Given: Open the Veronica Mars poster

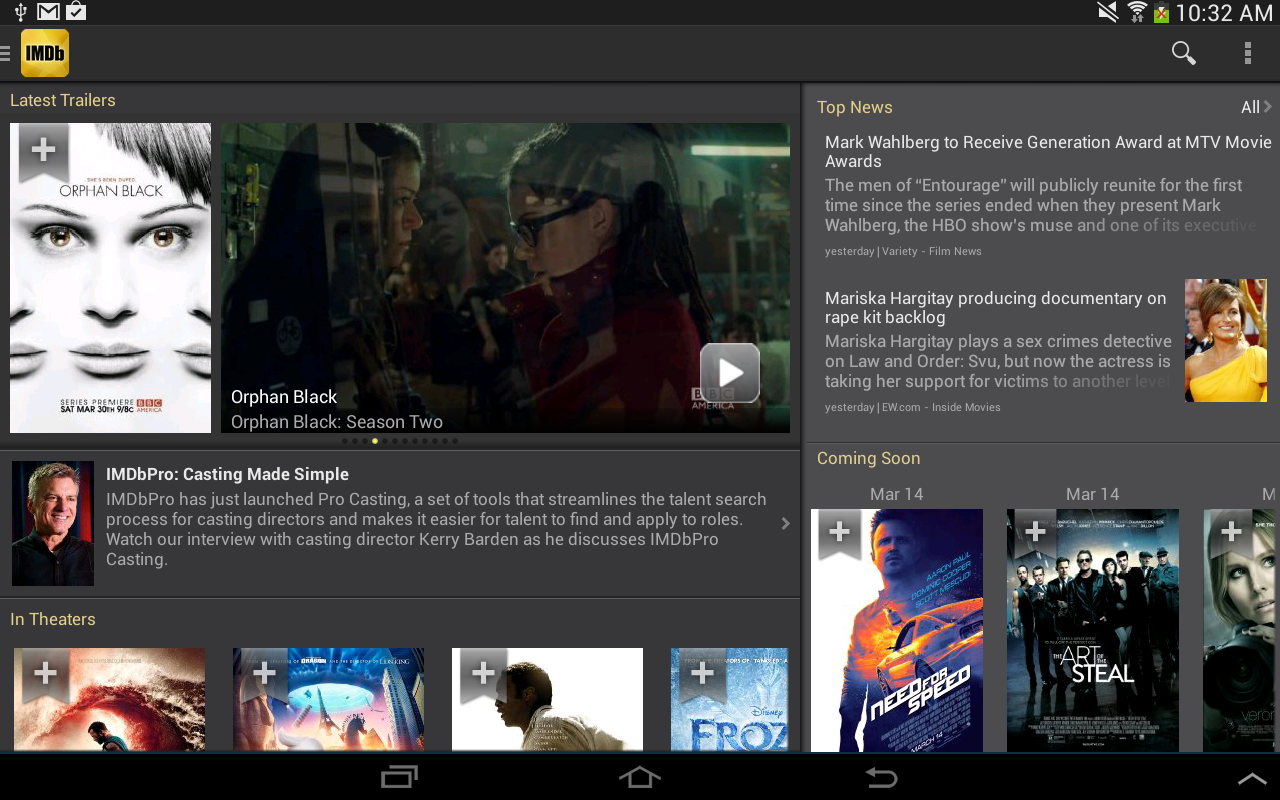Looking at the screenshot, I should tap(1241, 630).
